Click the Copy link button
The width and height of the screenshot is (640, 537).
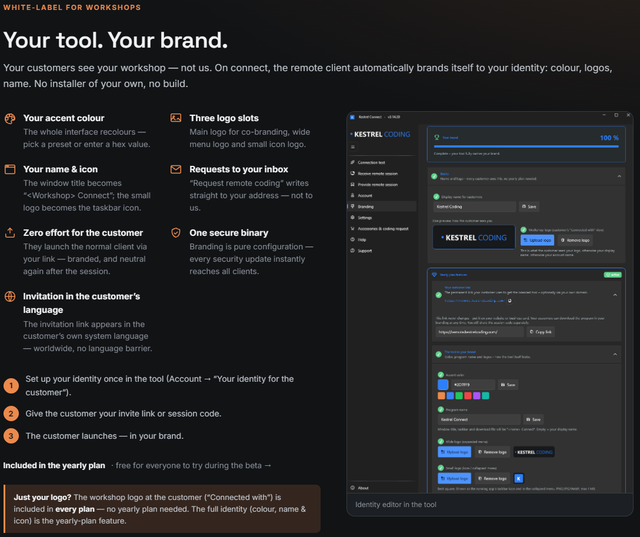[540, 332]
